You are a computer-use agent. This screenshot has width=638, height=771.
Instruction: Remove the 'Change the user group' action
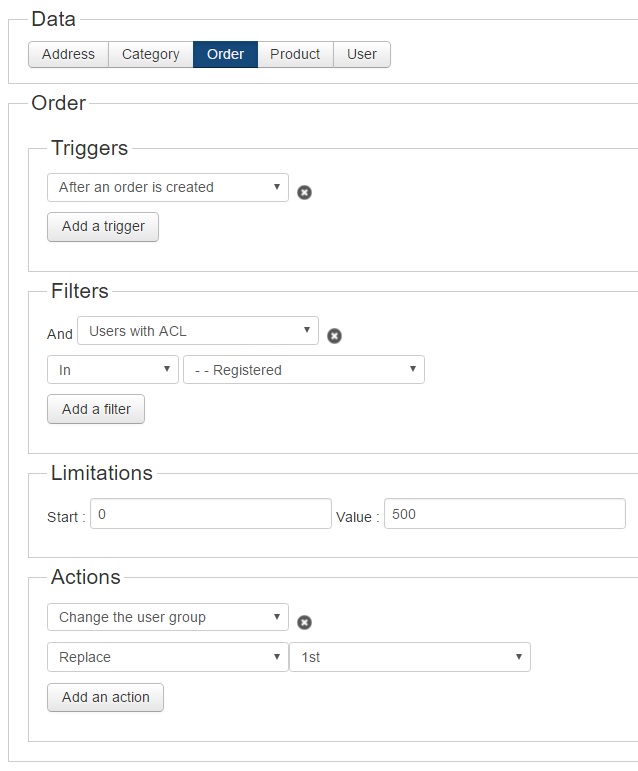pyautogui.click(x=304, y=622)
